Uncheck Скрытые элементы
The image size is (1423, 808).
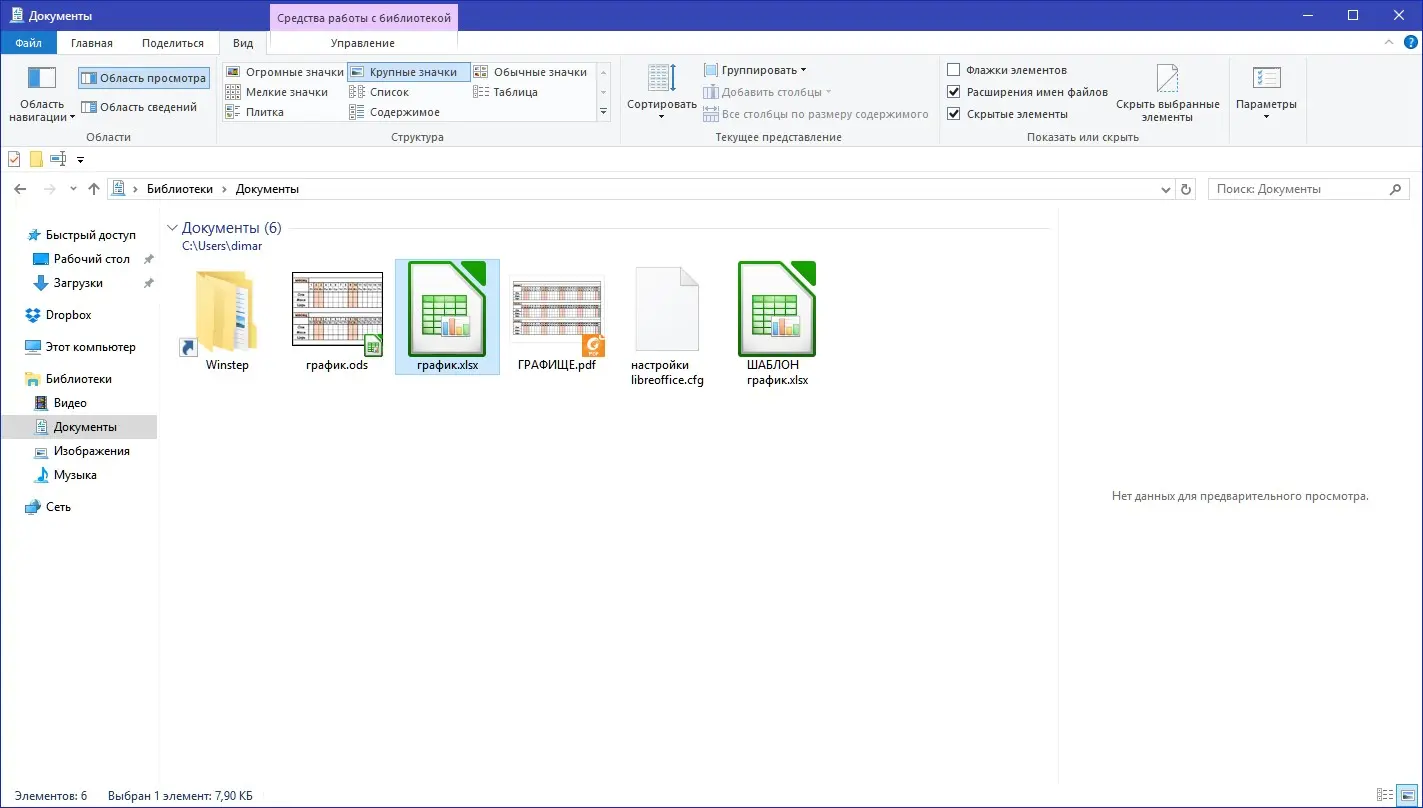click(x=954, y=114)
